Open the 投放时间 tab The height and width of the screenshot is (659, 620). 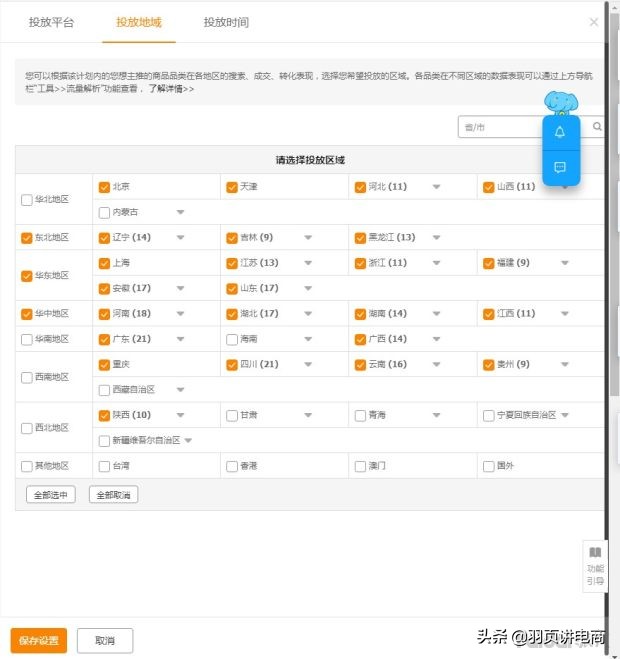pos(226,22)
